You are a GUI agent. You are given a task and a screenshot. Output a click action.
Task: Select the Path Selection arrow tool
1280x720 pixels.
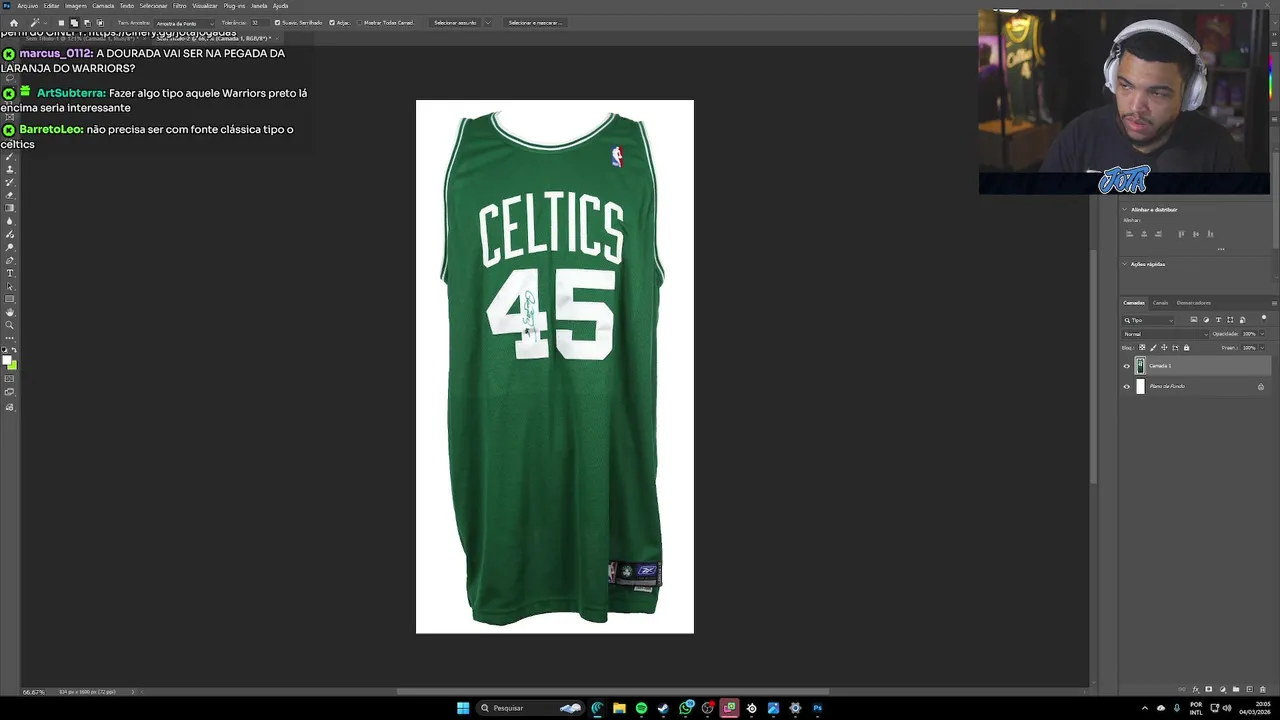point(10,286)
